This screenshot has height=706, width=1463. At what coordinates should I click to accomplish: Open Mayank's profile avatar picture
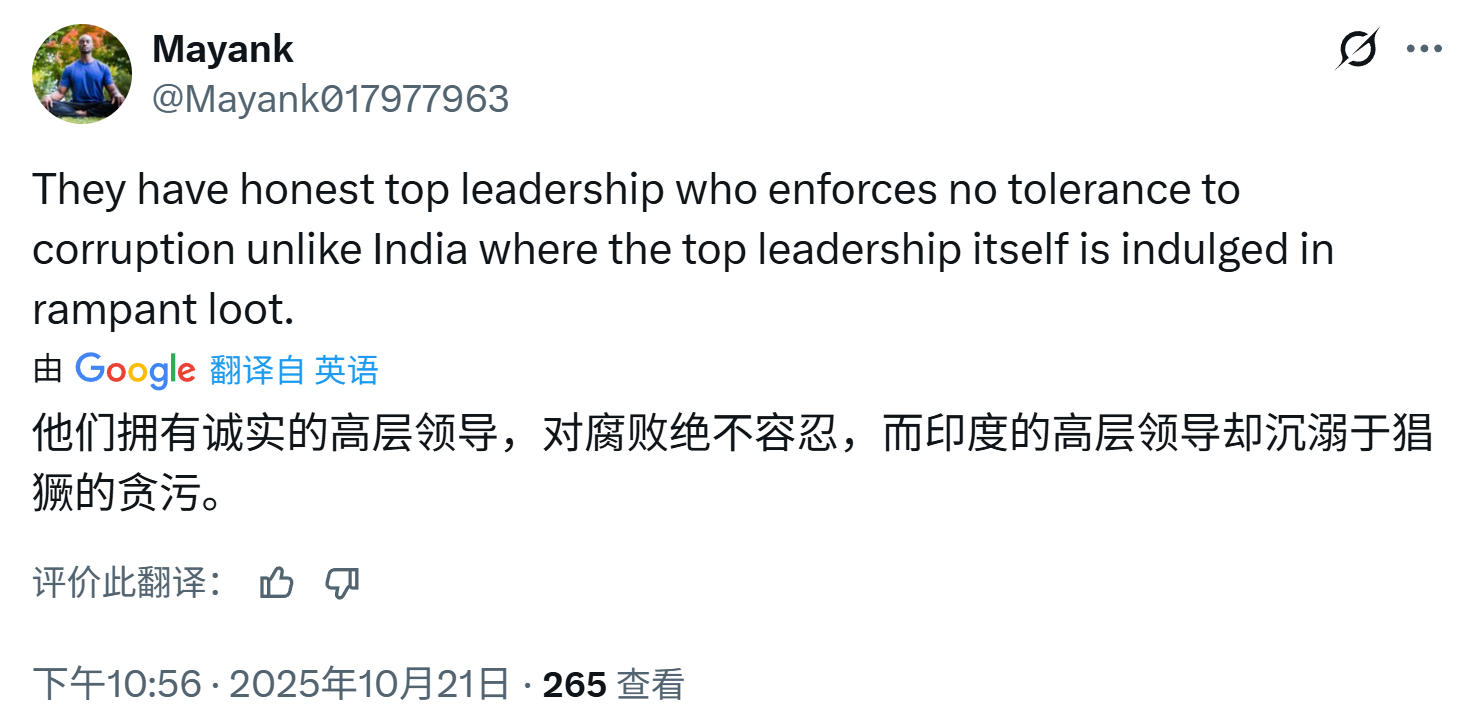(82, 73)
